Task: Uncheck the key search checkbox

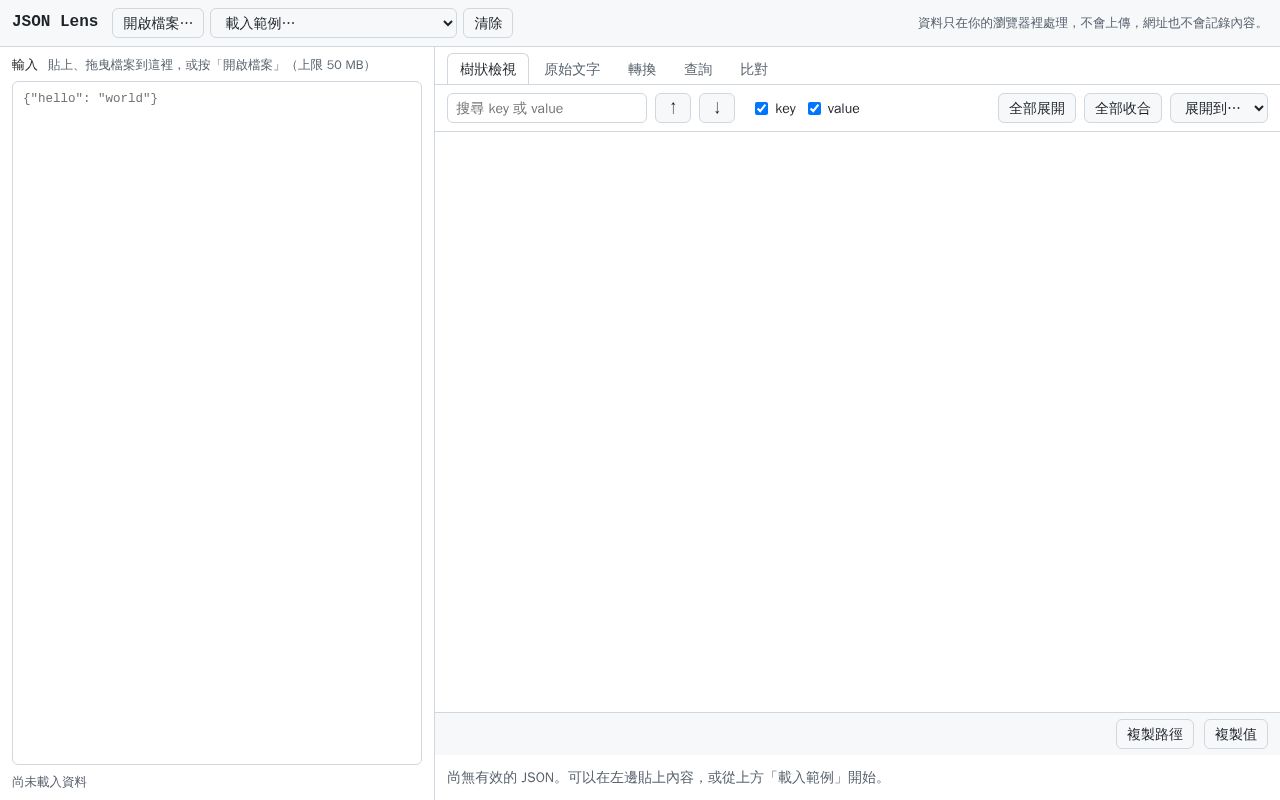Action: [x=761, y=108]
